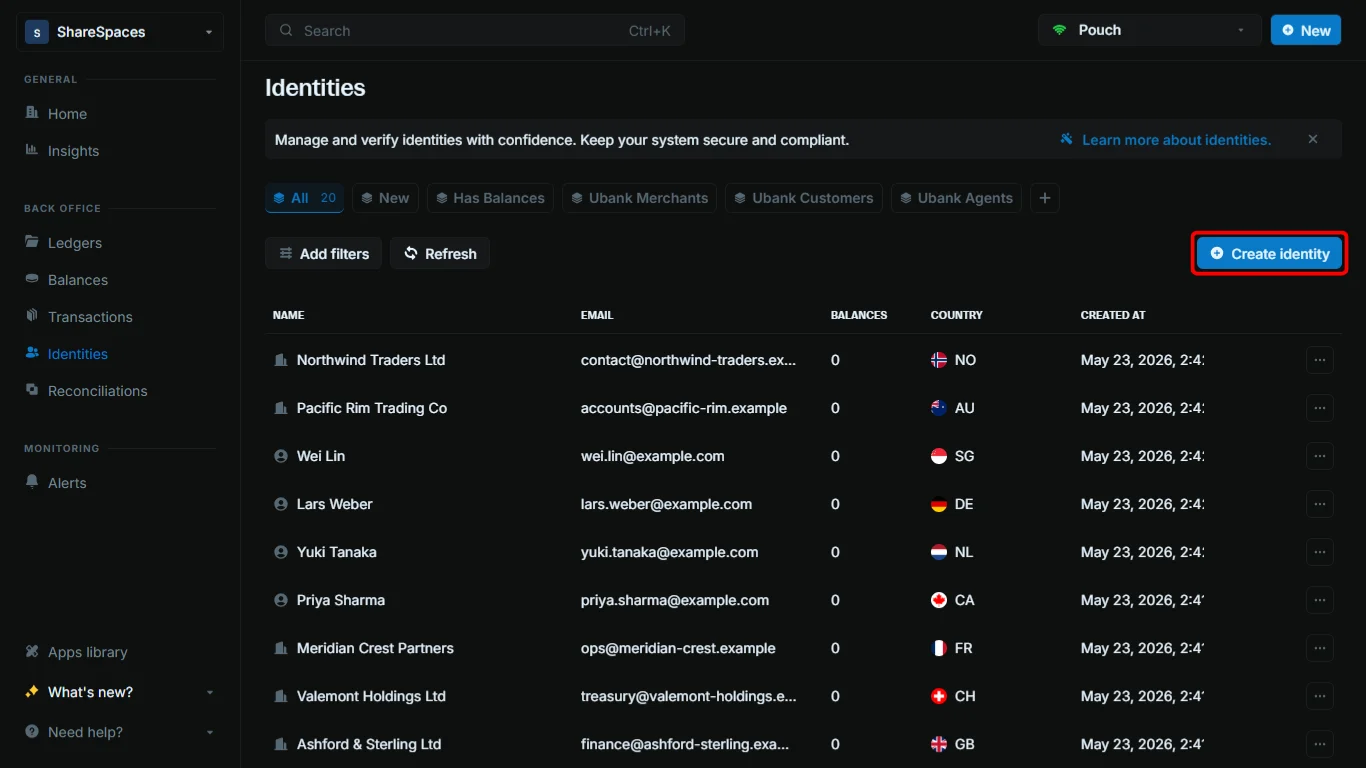Open row menu for Lars Weber
1366x768 pixels.
1320,504
